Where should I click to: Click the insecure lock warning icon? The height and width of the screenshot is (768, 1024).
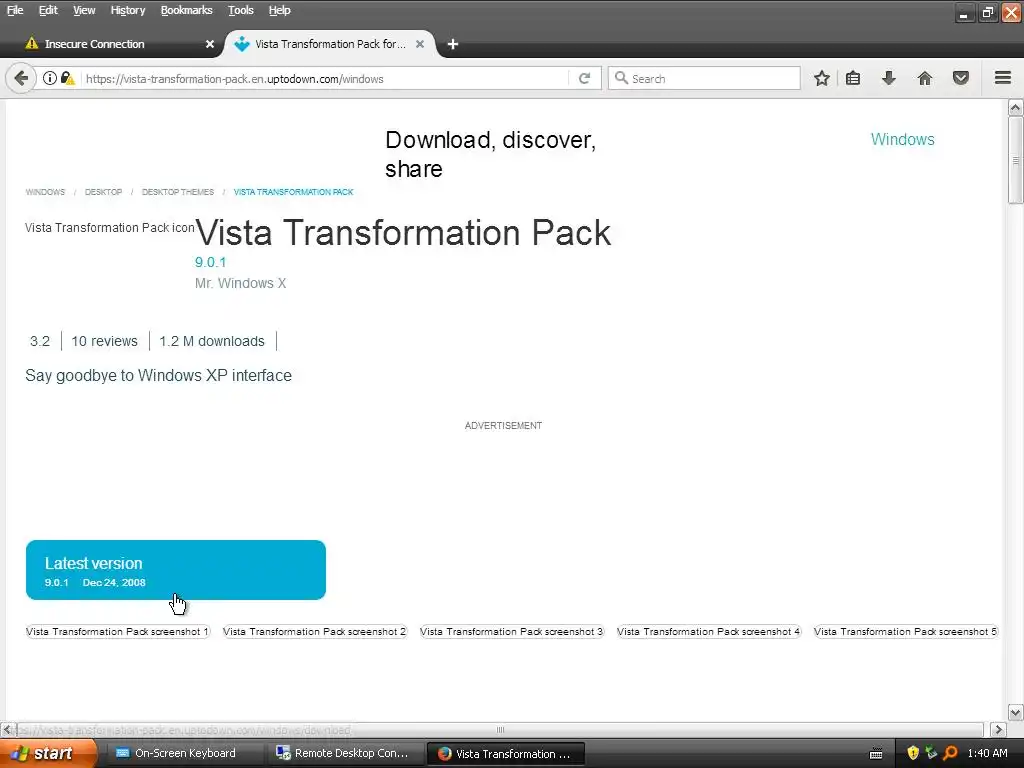67,78
